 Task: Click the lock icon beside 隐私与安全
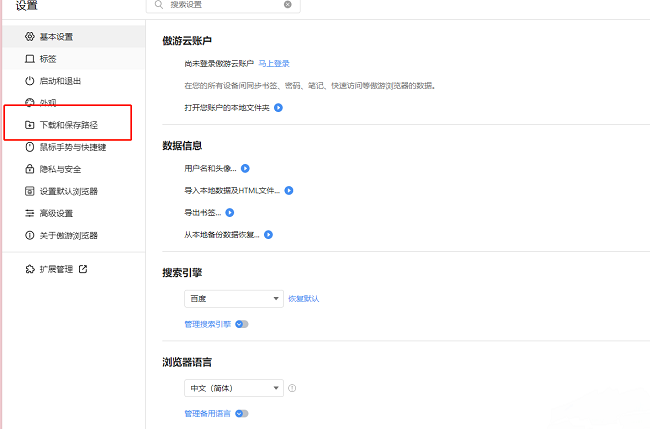(x=30, y=169)
